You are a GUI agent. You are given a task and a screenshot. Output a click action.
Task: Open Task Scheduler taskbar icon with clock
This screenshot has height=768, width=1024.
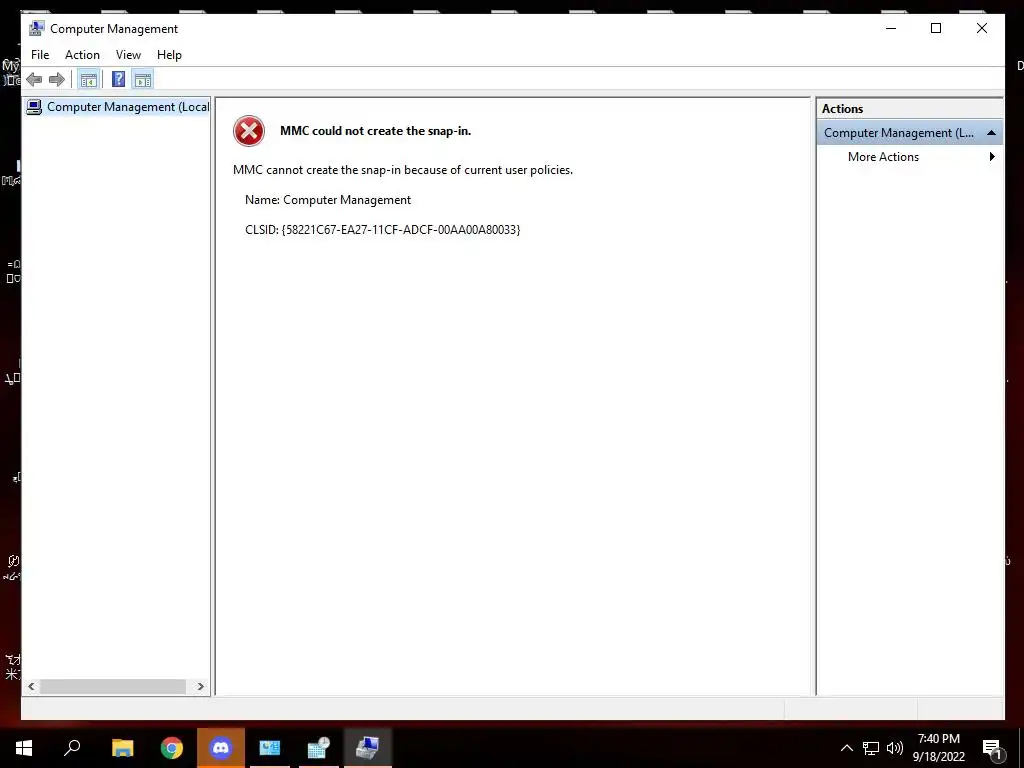[319, 748]
